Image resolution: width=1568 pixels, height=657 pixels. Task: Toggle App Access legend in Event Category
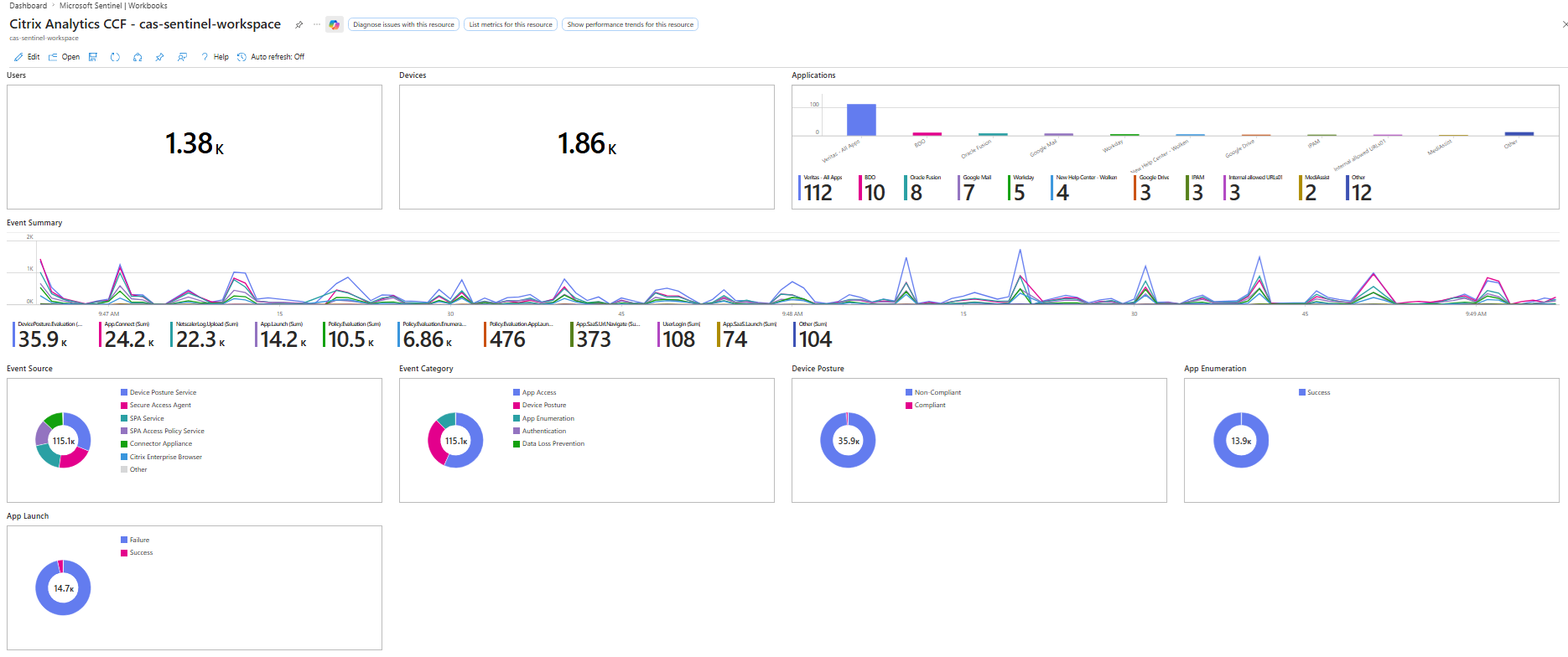point(535,392)
